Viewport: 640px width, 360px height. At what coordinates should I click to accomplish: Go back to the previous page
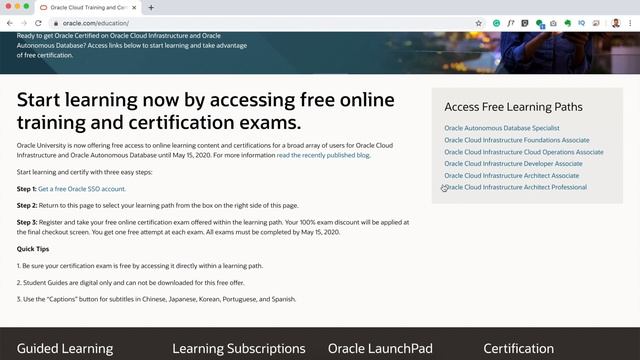(x=10, y=23)
